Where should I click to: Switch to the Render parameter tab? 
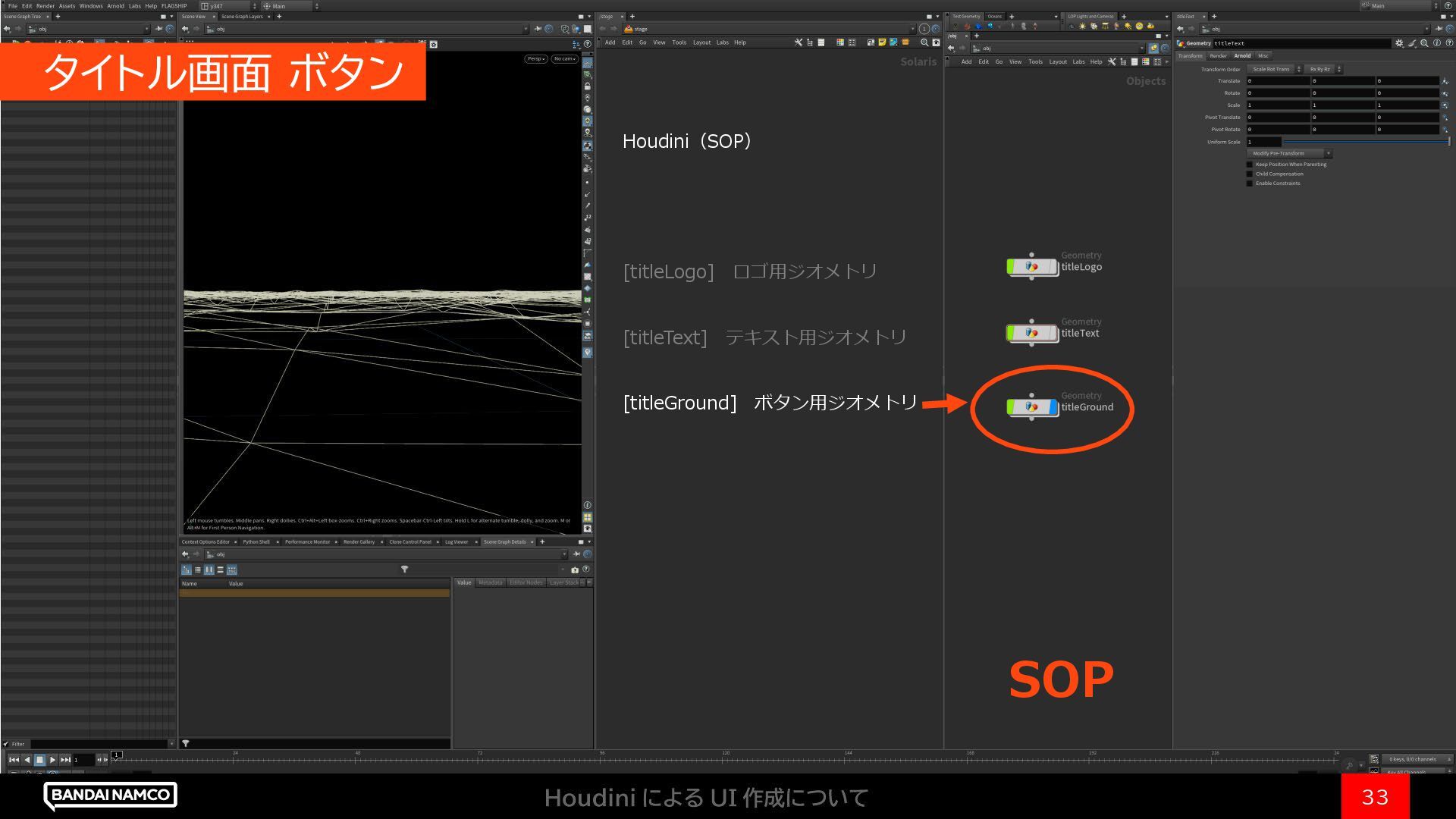click(1218, 55)
